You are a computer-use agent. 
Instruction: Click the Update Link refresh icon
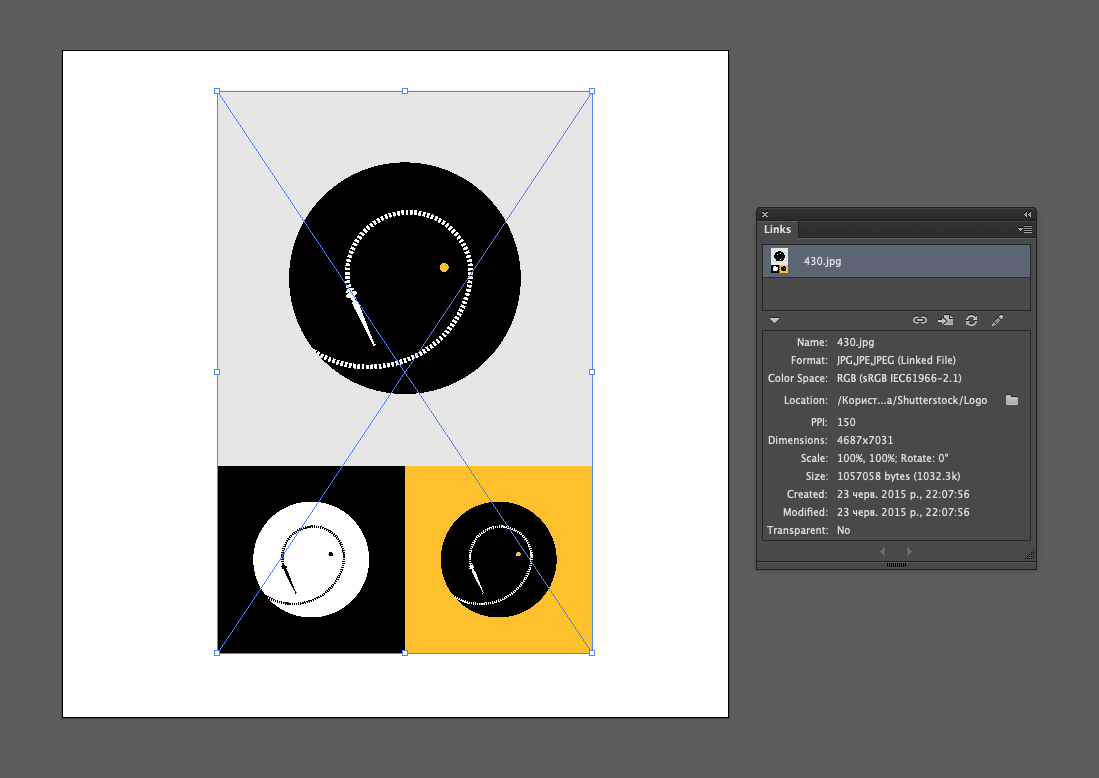[971, 320]
